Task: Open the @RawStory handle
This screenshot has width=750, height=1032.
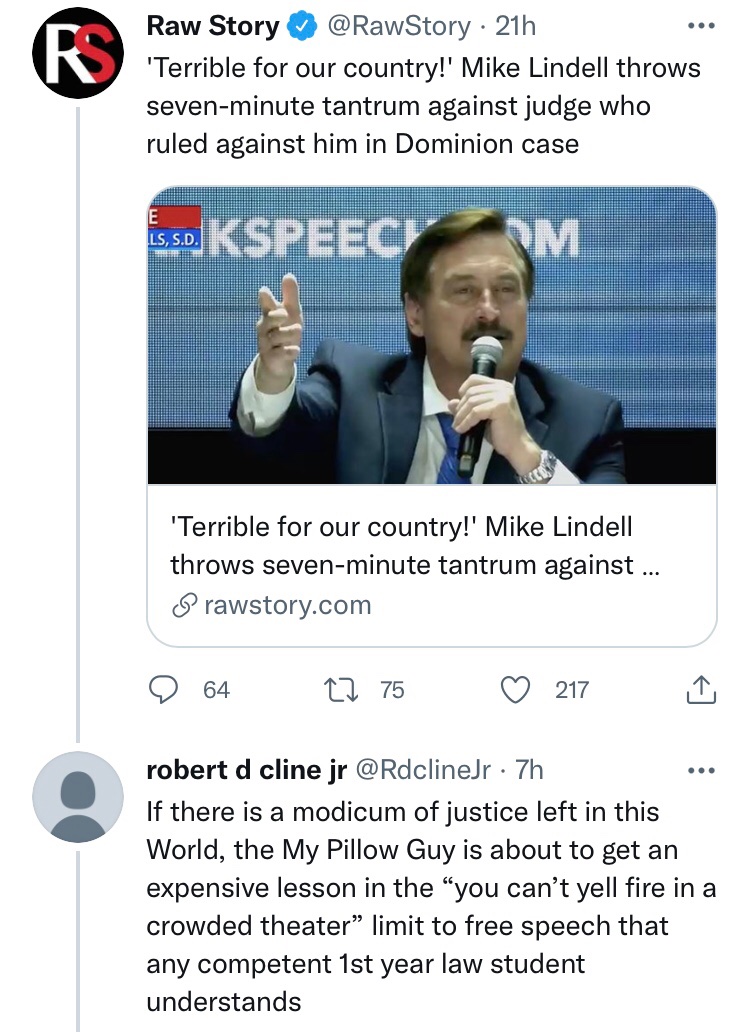Action: (x=399, y=26)
